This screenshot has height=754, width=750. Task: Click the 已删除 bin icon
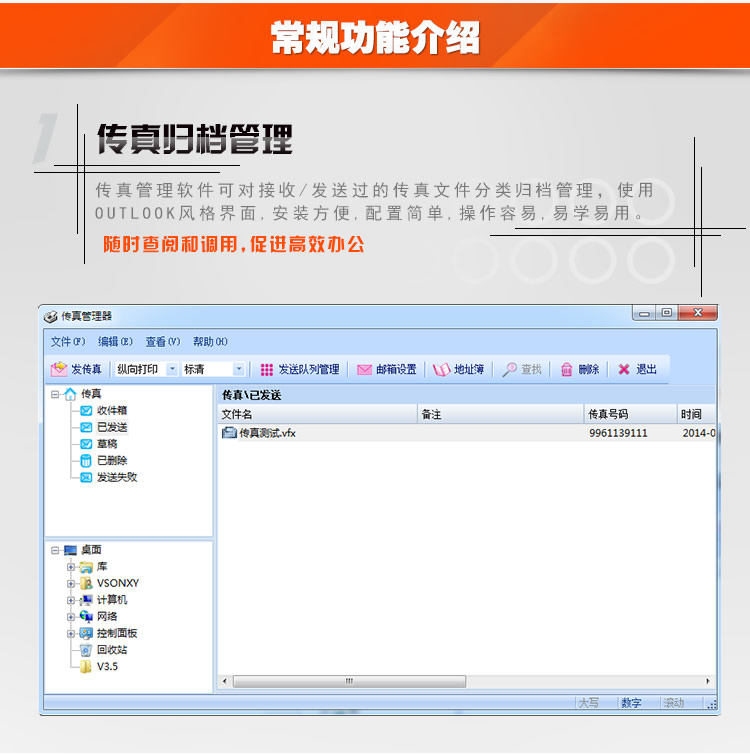pos(86,460)
